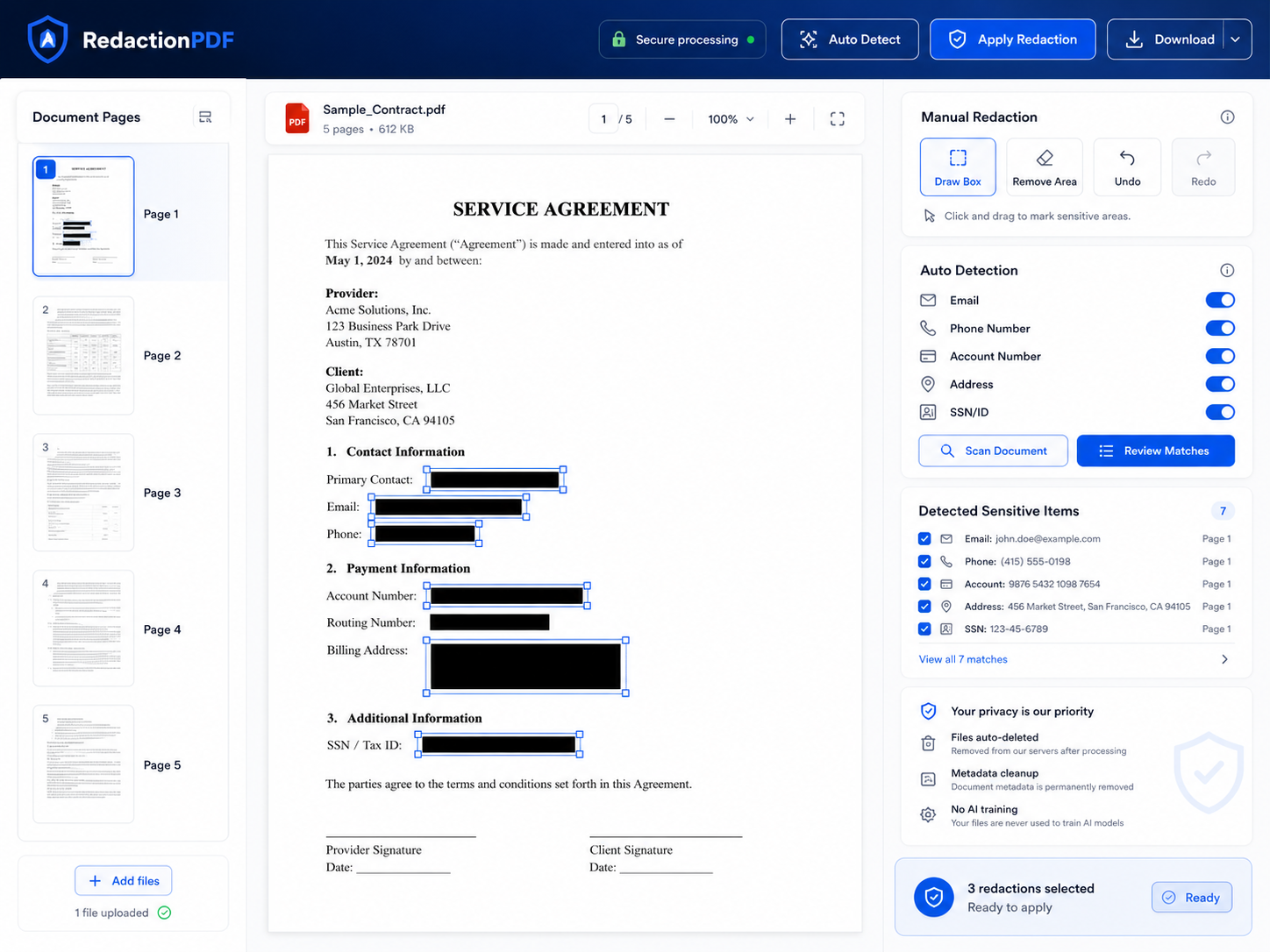The image size is (1270, 952).
Task: Click the Secure processing lock indicator
Action: pyautogui.click(x=682, y=39)
